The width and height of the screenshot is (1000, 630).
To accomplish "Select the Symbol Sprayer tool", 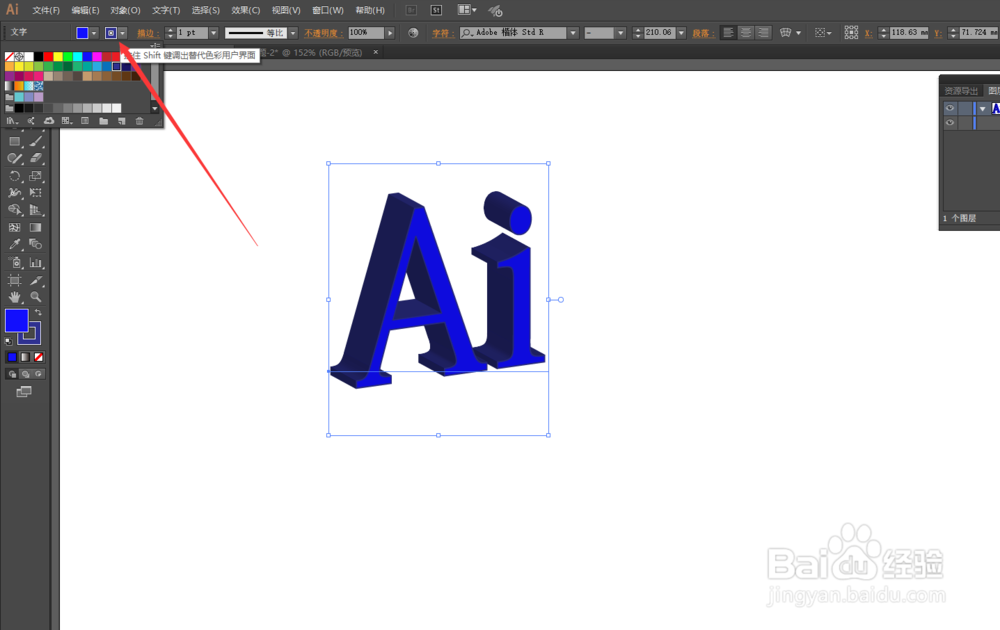I will coord(15,262).
